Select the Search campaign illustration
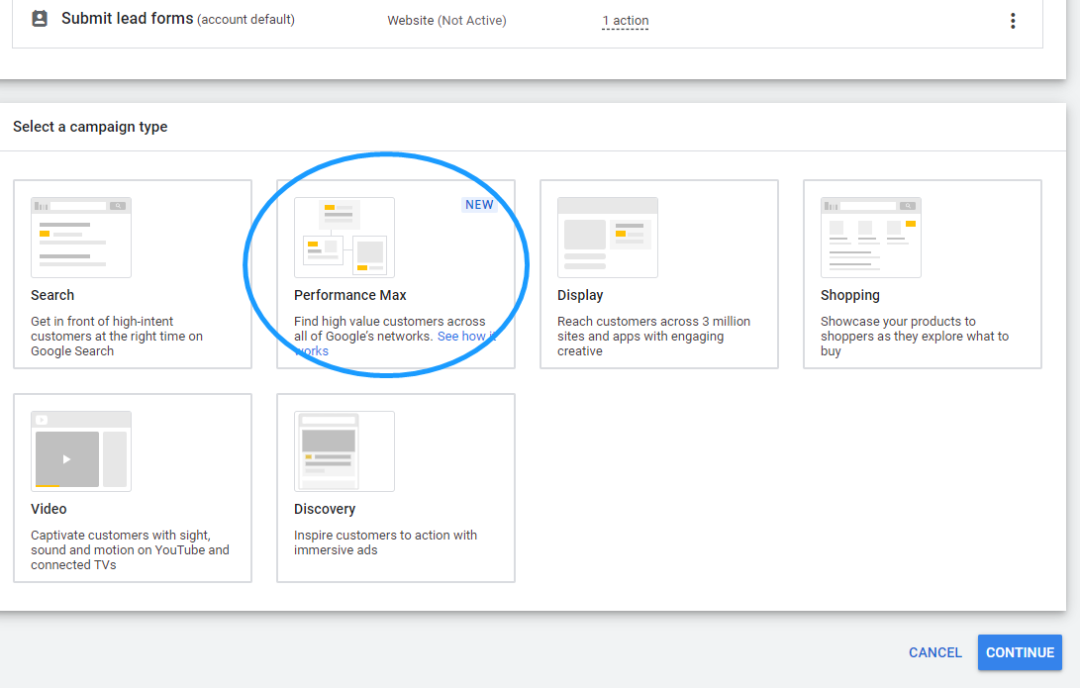 [x=81, y=238]
